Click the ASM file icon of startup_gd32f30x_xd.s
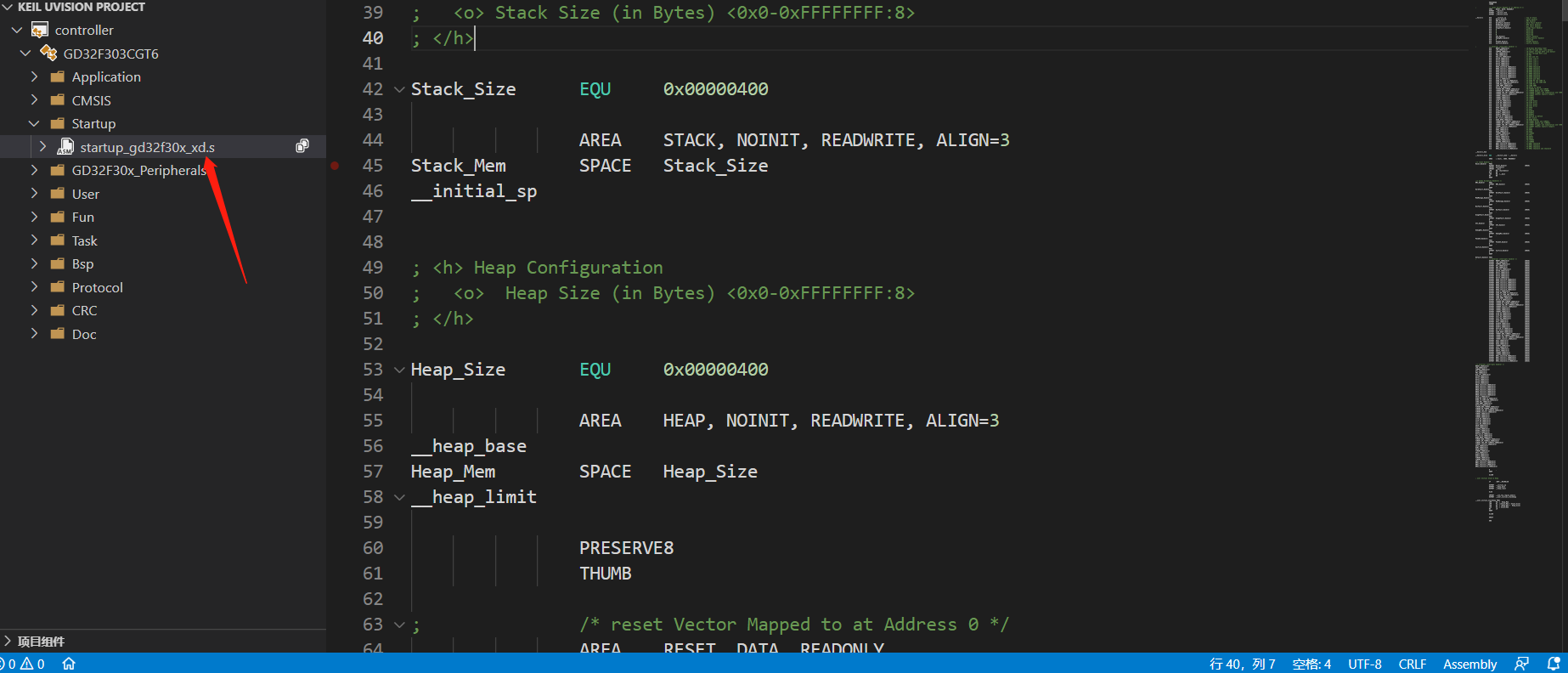Image resolution: width=1568 pixels, height=673 pixels. coord(65,147)
